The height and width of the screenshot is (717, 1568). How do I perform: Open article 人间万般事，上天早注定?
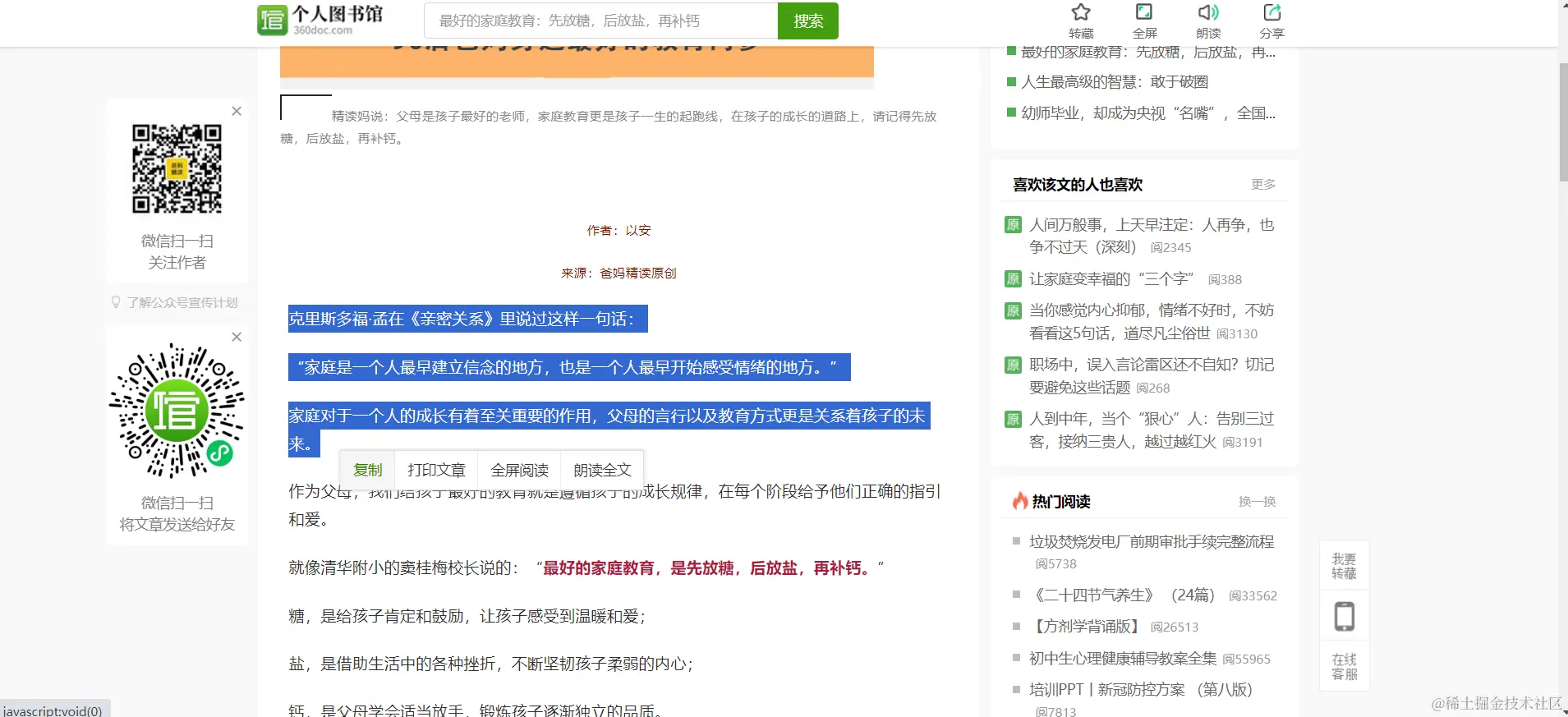click(1152, 236)
